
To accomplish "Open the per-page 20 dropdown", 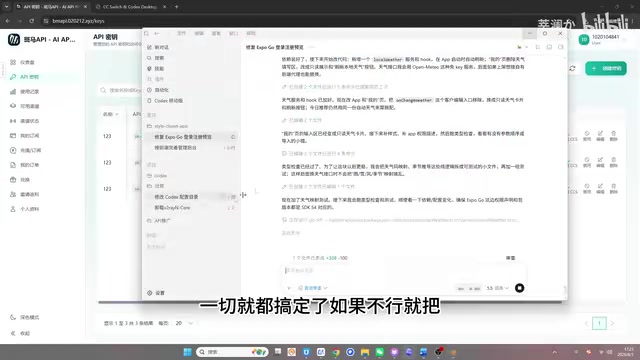I will [x=184, y=323].
